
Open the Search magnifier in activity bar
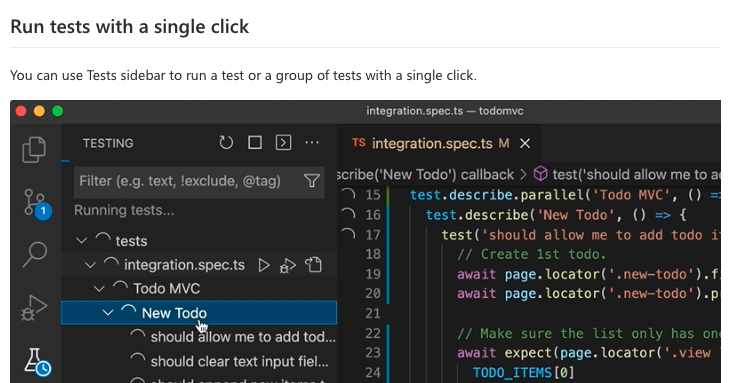35,255
